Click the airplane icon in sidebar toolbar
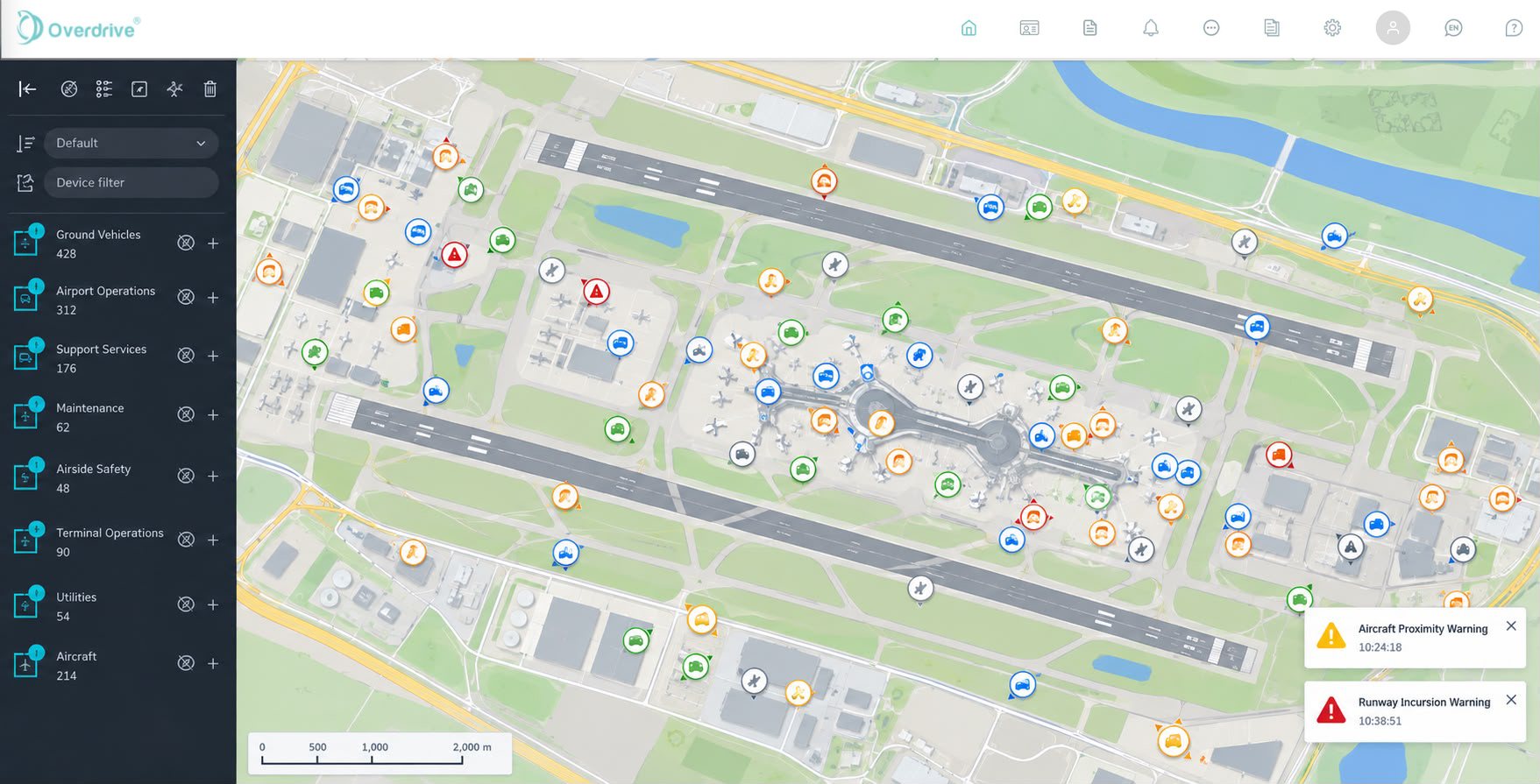1540x784 pixels. point(174,88)
